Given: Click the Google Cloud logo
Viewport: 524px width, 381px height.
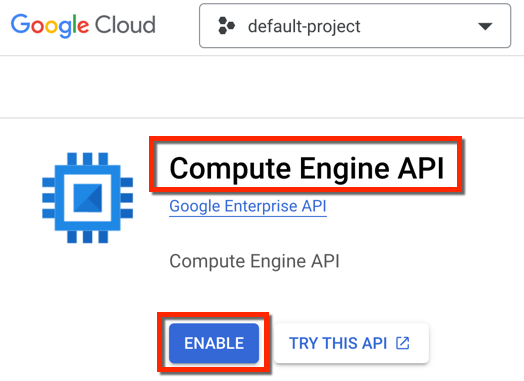Looking at the screenshot, I should [83, 25].
